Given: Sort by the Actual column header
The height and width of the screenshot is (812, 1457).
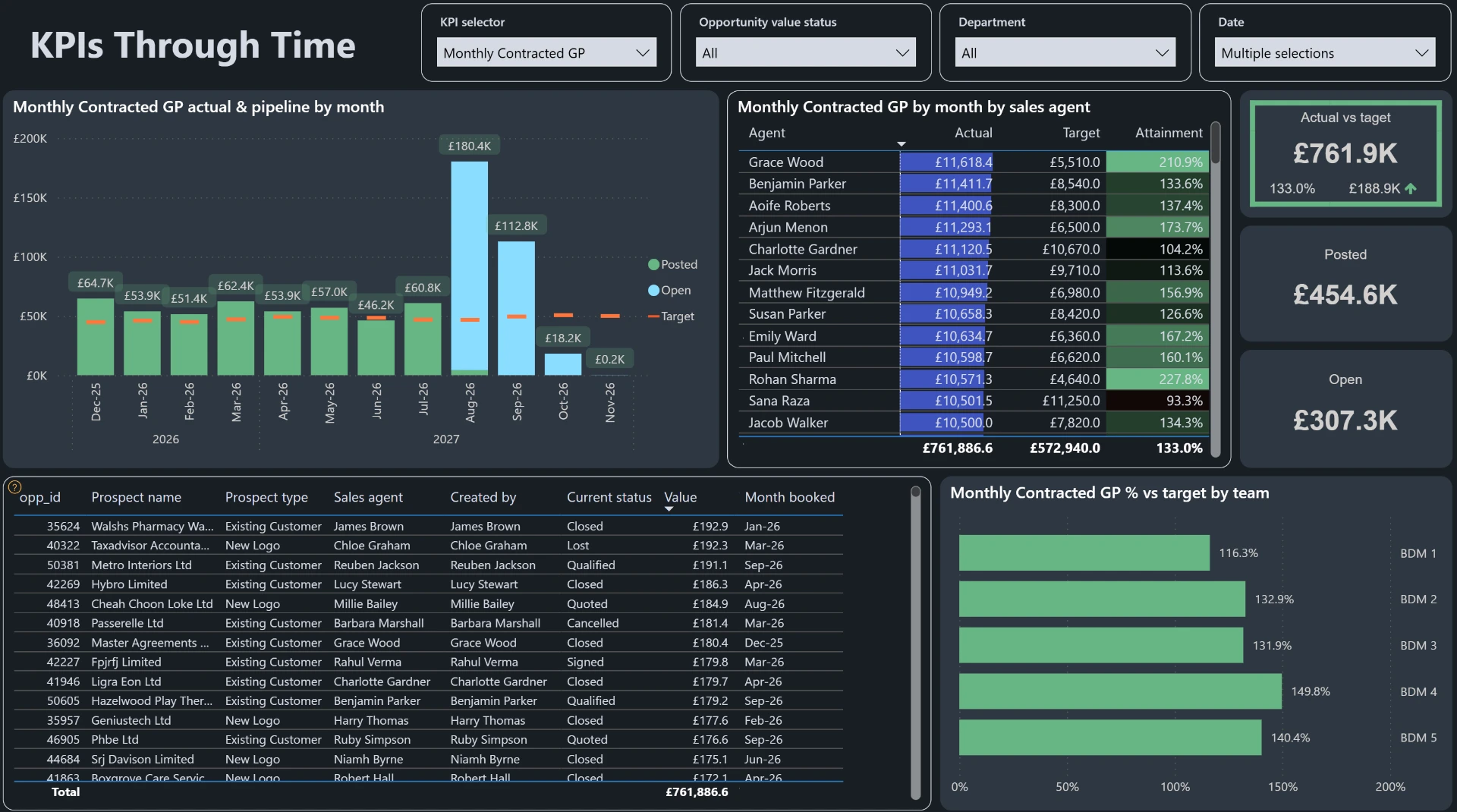Looking at the screenshot, I should point(973,133).
